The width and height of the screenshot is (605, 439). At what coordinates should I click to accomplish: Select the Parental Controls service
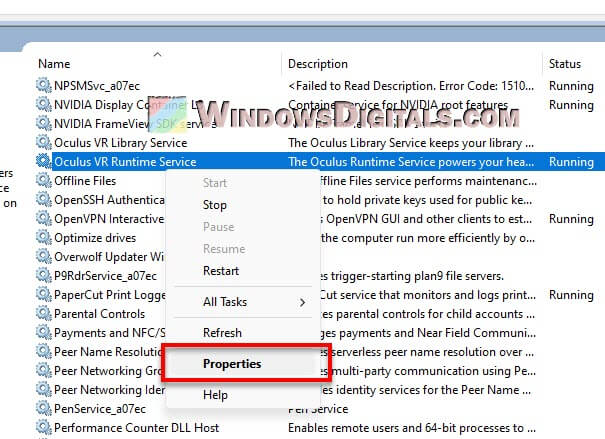[100, 314]
